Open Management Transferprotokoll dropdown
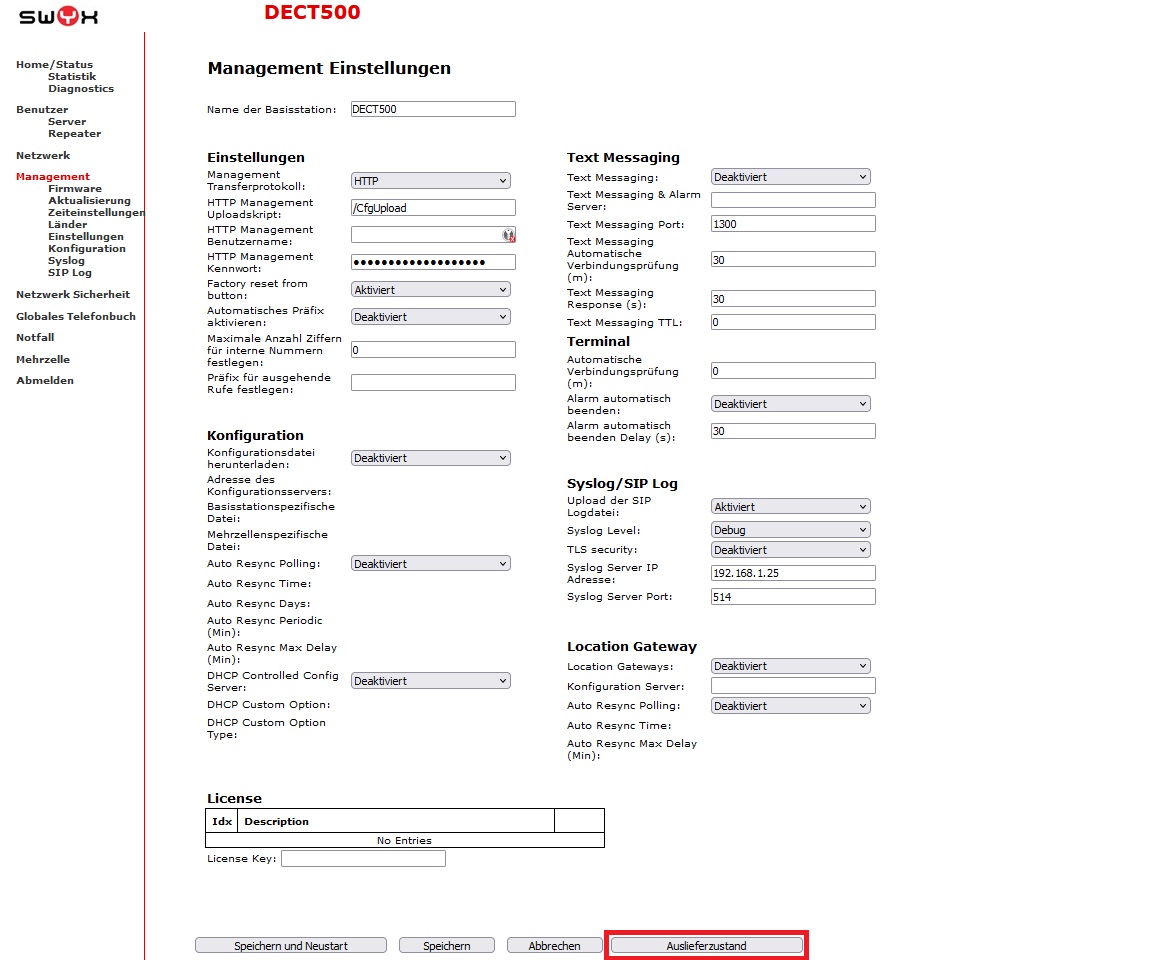This screenshot has height=960, width=1162. 430,181
